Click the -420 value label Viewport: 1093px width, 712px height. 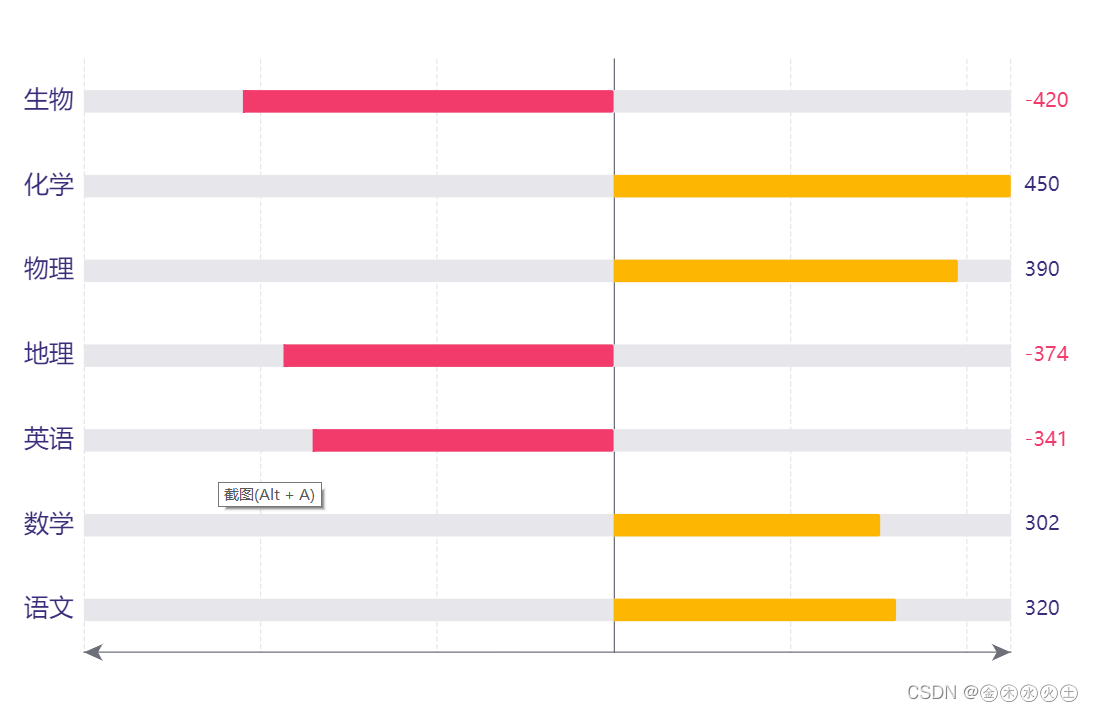pos(1046,100)
